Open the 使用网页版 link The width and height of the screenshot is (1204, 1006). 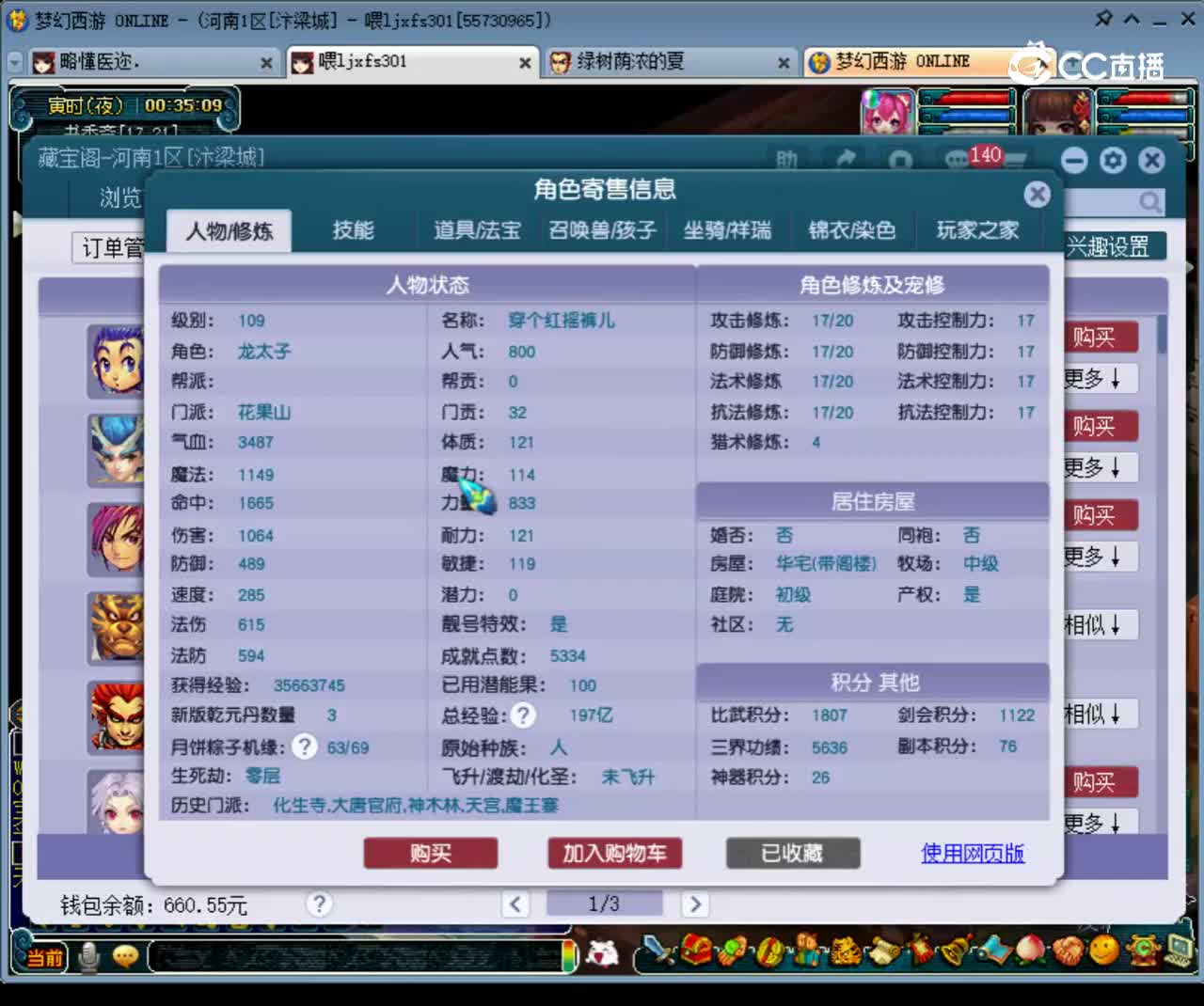[x=972, y=854]
